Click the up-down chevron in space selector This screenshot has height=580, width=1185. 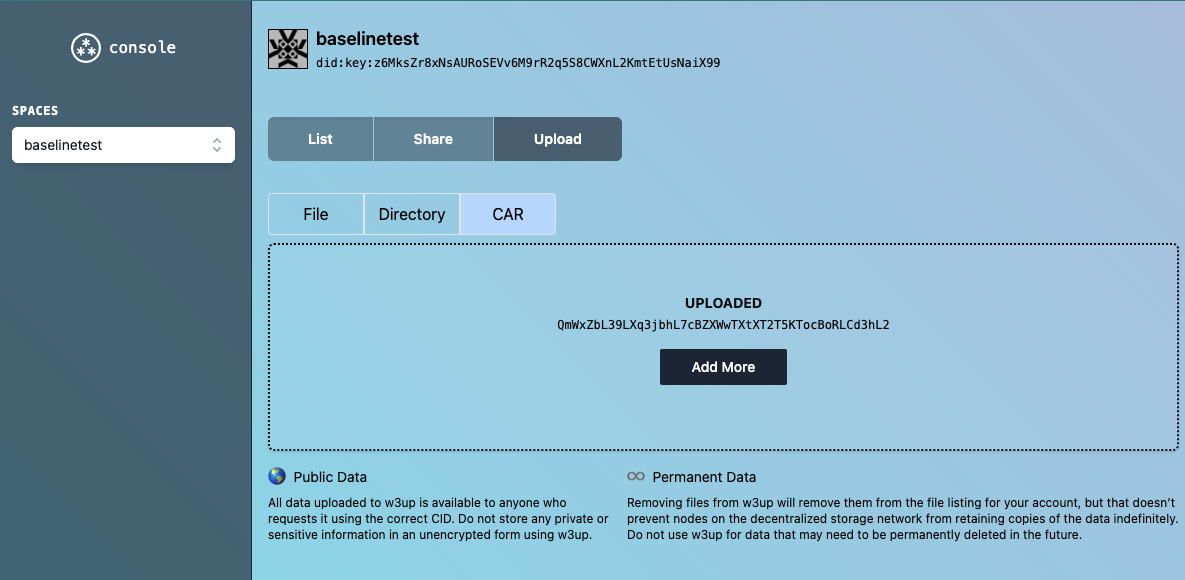tap(217, 145)
